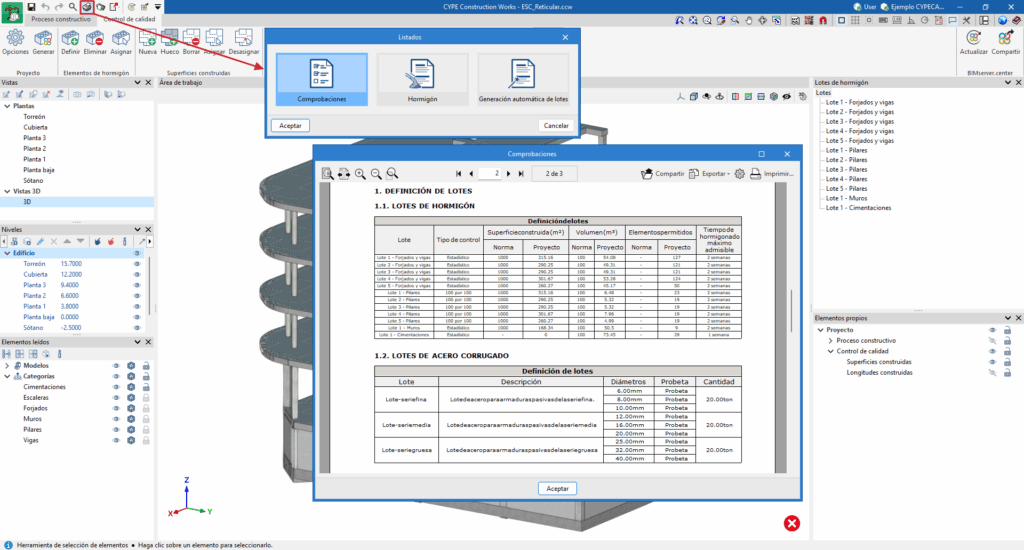Select Generación automática de lotes option

pyautogui.click(x=523, y=80)
